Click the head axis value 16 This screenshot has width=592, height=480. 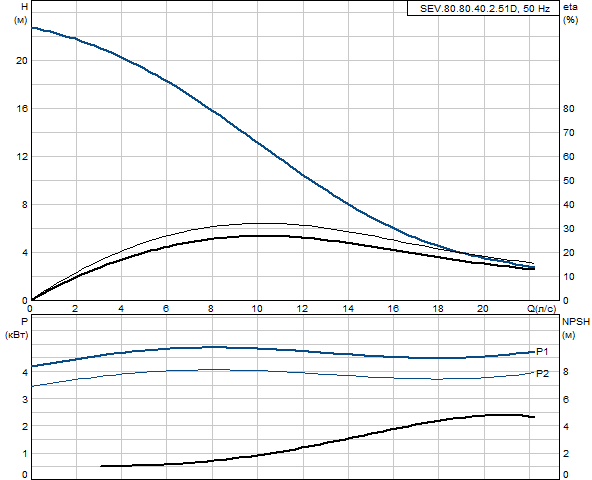tap(22, 109)
